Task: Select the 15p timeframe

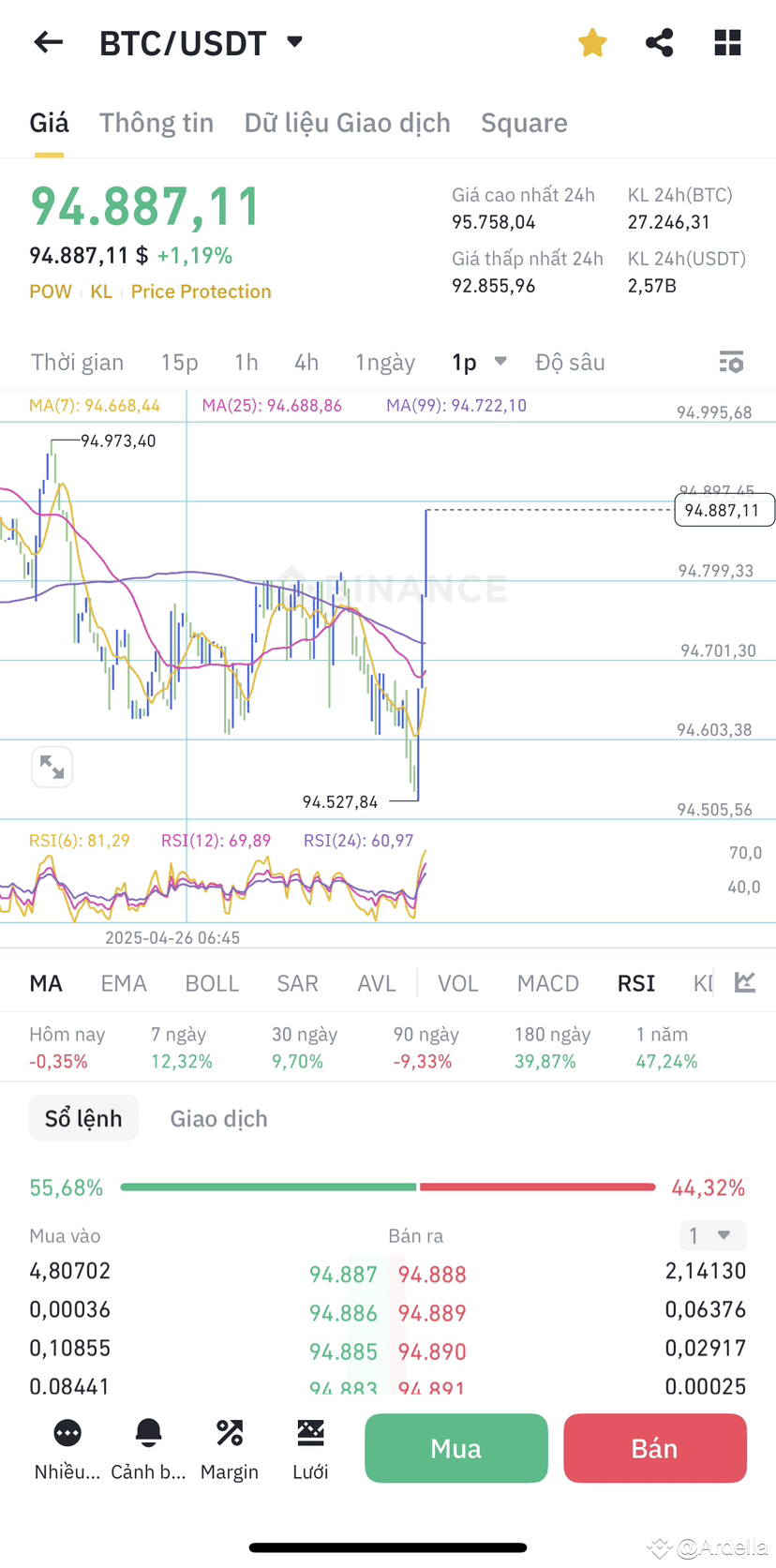Action: (x=179, y=363)
